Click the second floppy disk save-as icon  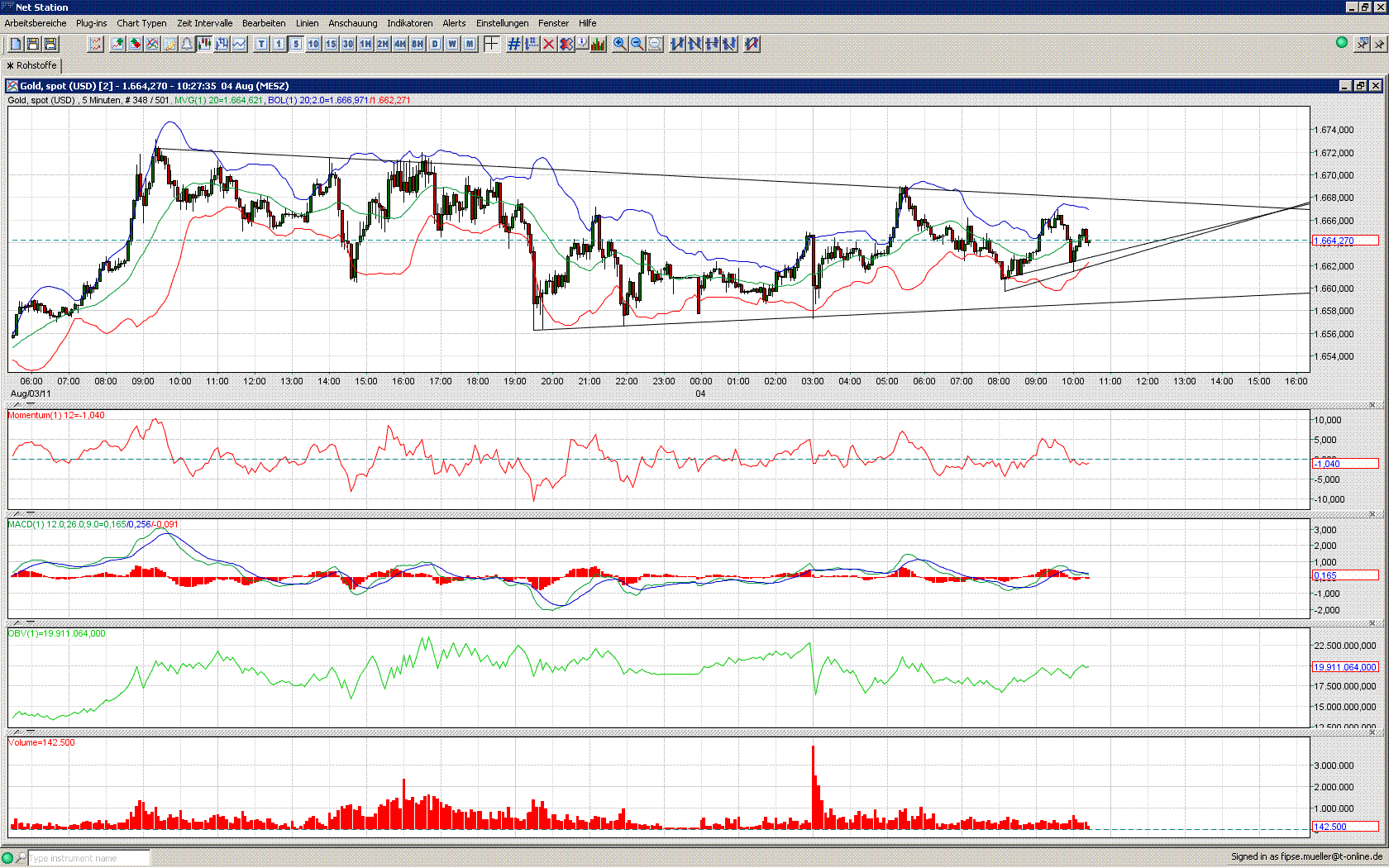coord(50,44)
